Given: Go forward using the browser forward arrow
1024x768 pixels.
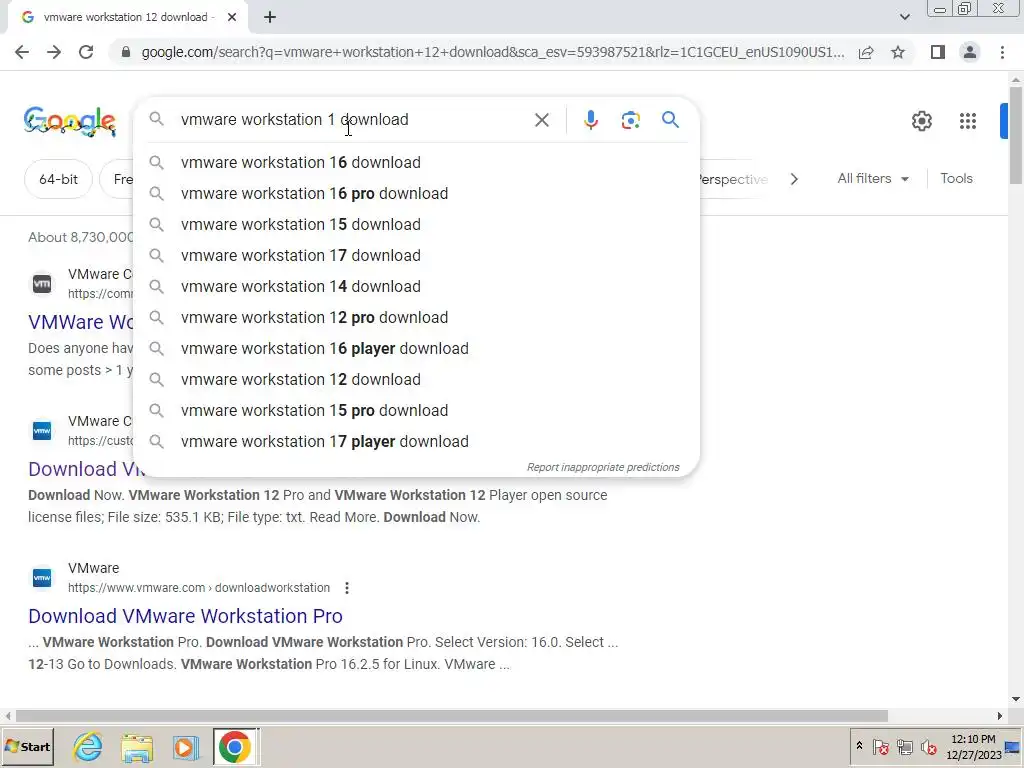Looking at the screenshot, I should pos(54,52).
